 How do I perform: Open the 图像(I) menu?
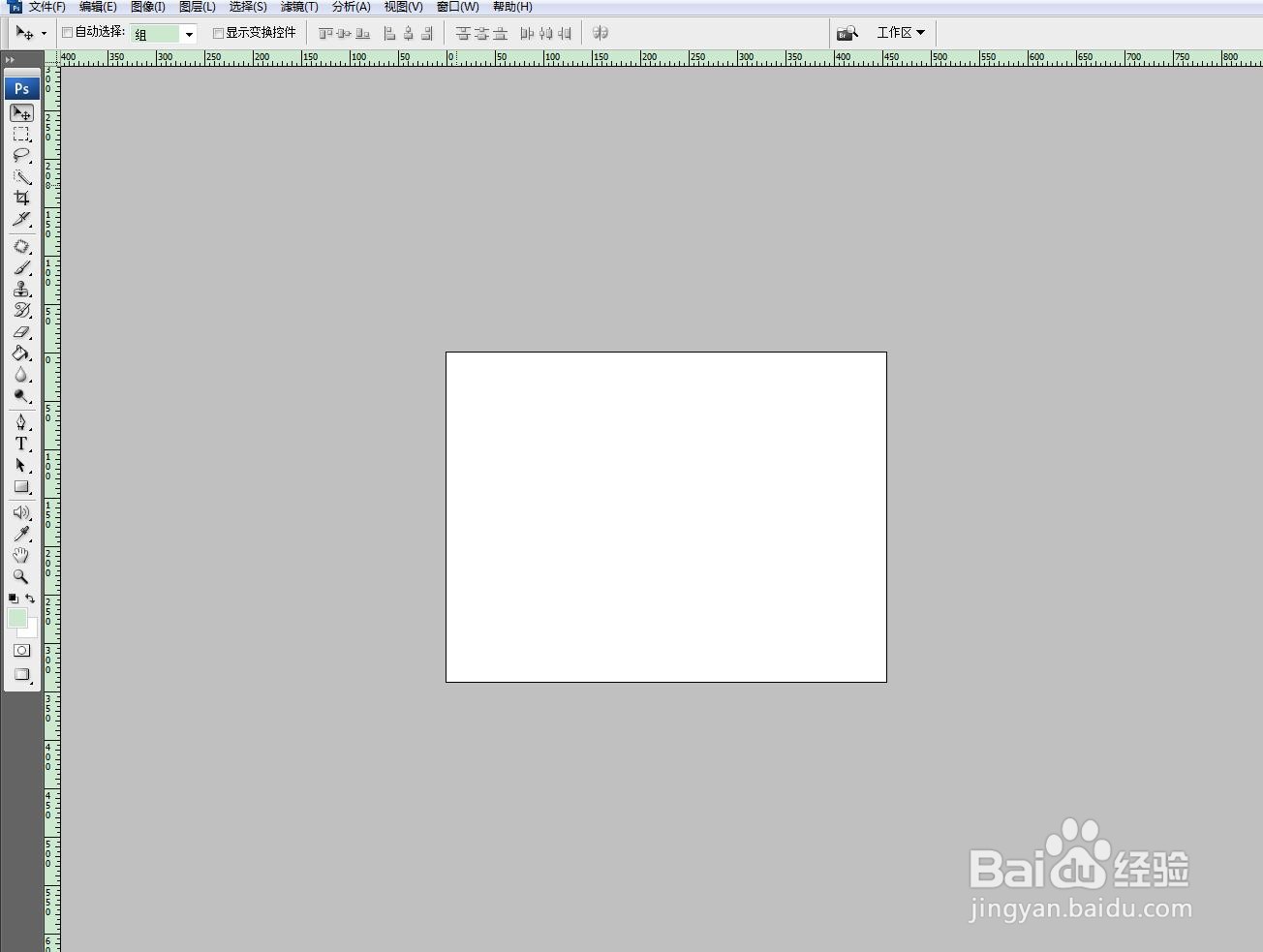[x=148, y=7]
